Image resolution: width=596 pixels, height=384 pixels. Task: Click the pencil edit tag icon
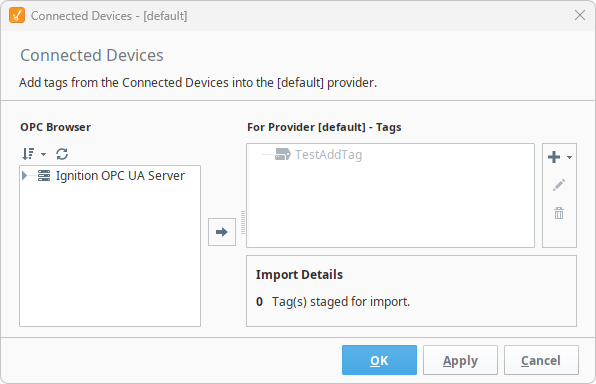click(x=559, y=185)
